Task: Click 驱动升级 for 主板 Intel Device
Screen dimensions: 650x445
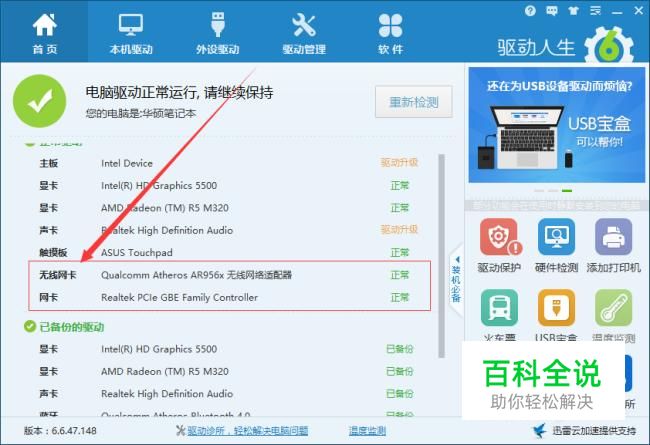Action: [x=399, y=163]
